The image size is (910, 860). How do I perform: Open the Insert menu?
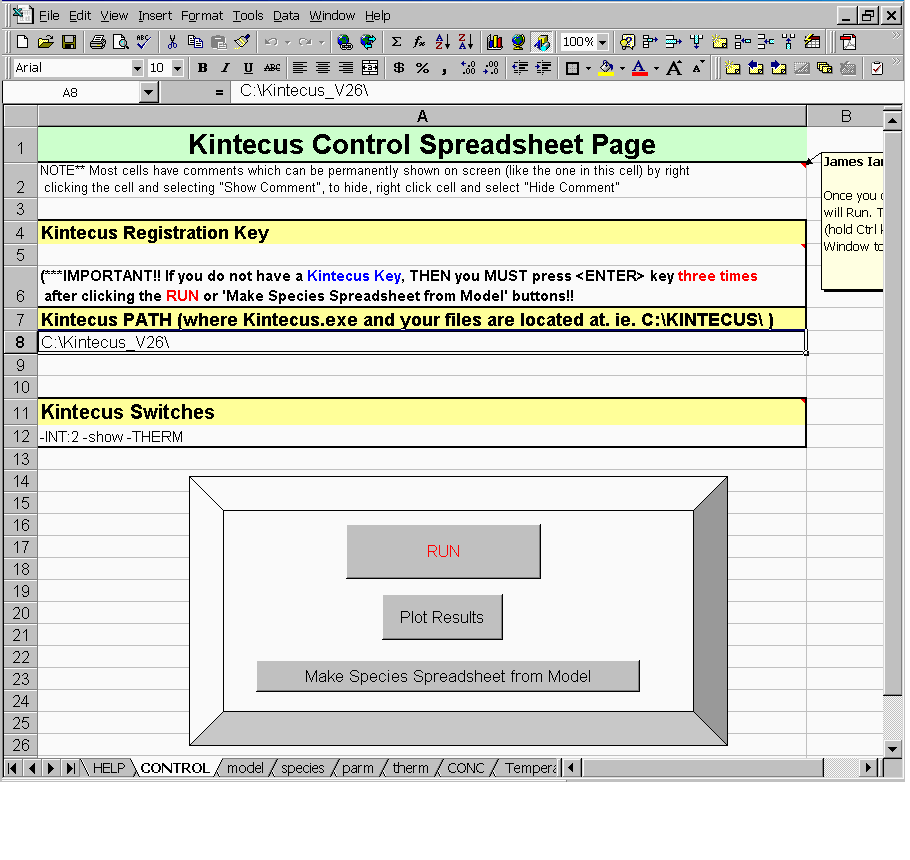[x=155, y=16]
